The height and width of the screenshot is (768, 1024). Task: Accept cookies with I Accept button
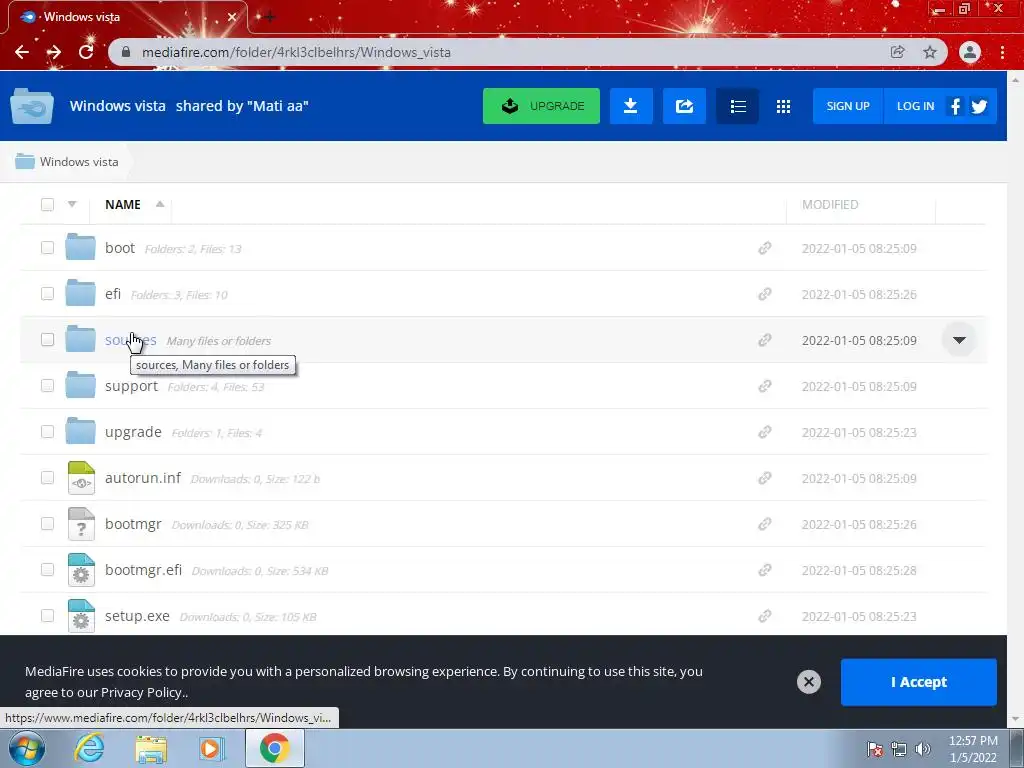point(918,682)
